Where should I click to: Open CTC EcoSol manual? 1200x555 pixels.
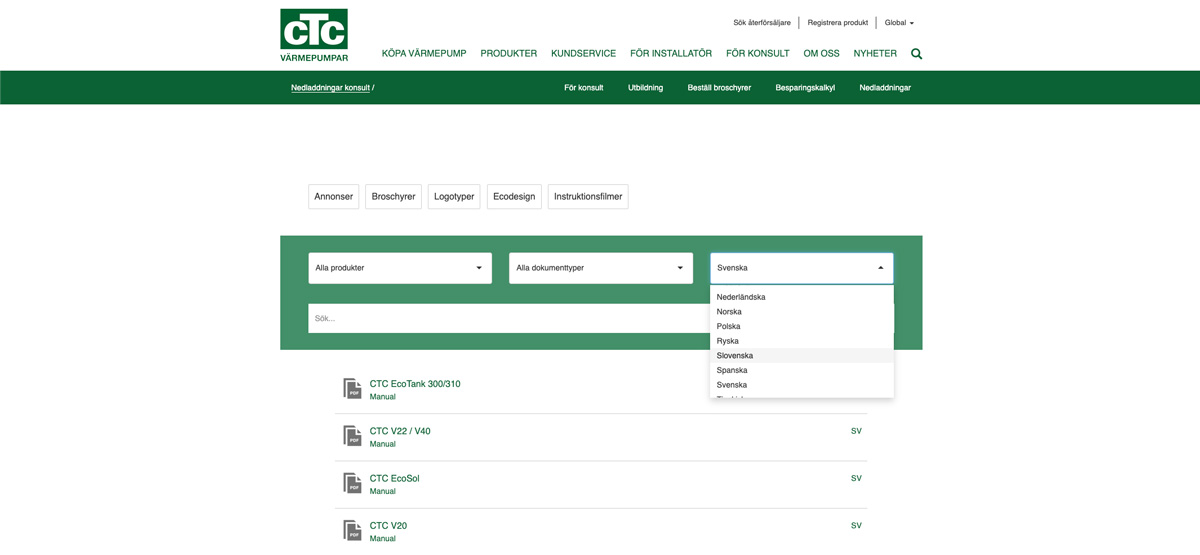[x=394, y=478]
